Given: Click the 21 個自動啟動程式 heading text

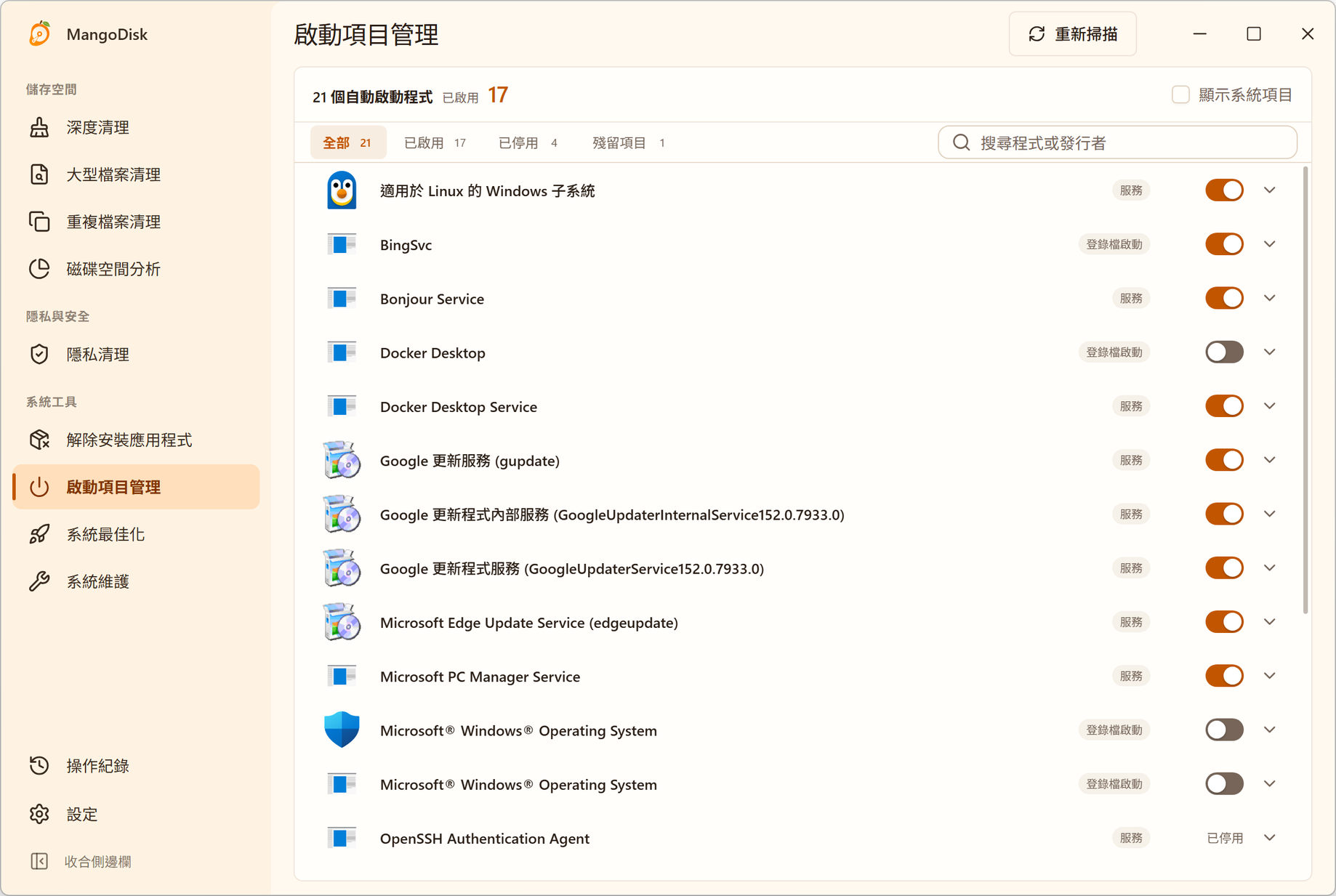Looking at the screenshot, I should (372, 97).
